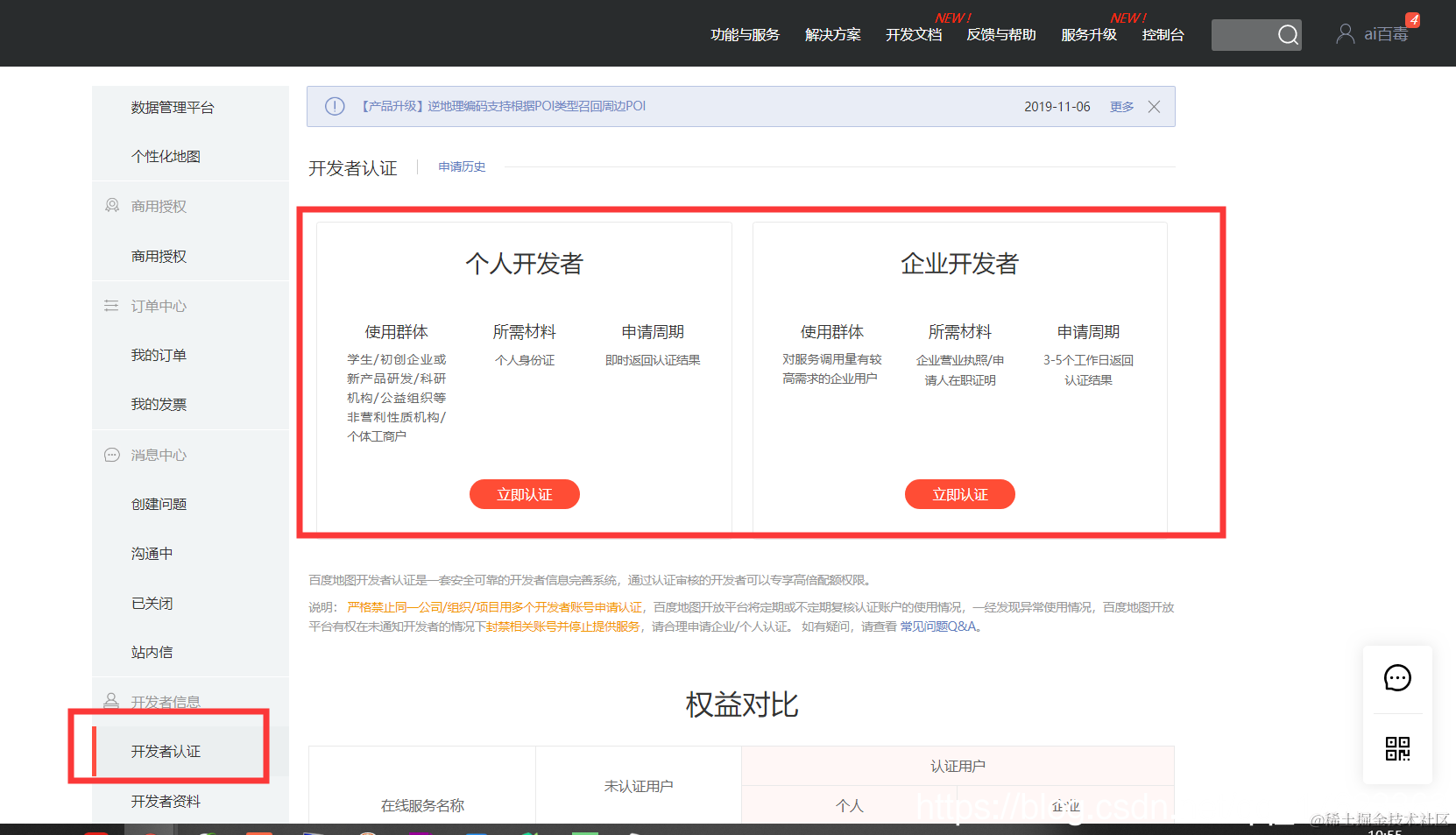1456x835 pixels.
Task: Open 消息中心 using its chat bubble icon
Action: [x=111, y=454]
